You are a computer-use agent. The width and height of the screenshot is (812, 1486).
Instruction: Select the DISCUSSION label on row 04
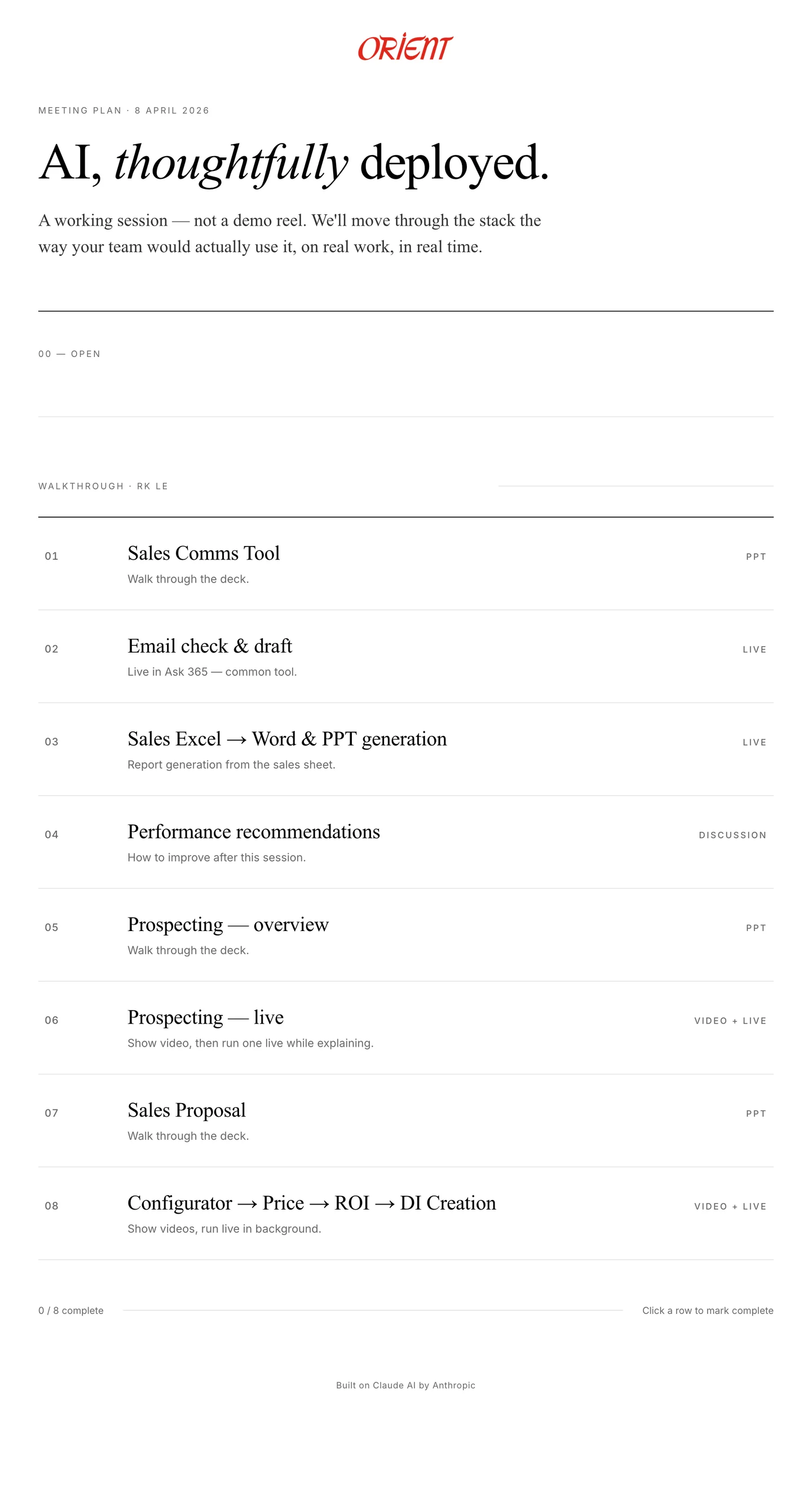[733, 835]
